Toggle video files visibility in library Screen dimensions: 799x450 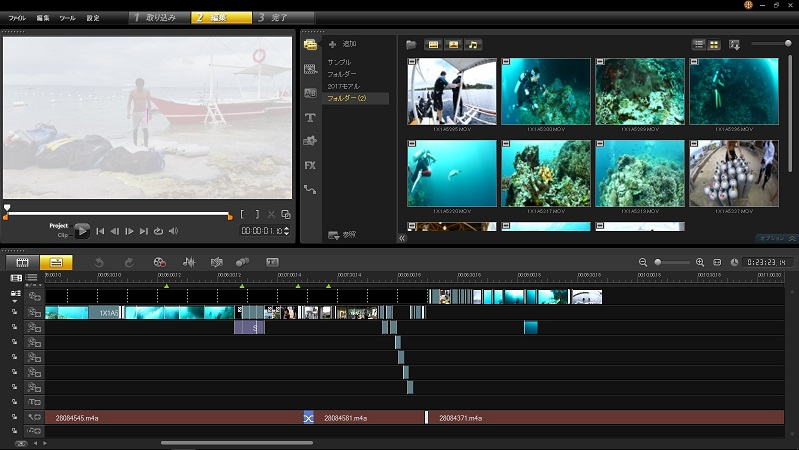click(x=433, y=45)
